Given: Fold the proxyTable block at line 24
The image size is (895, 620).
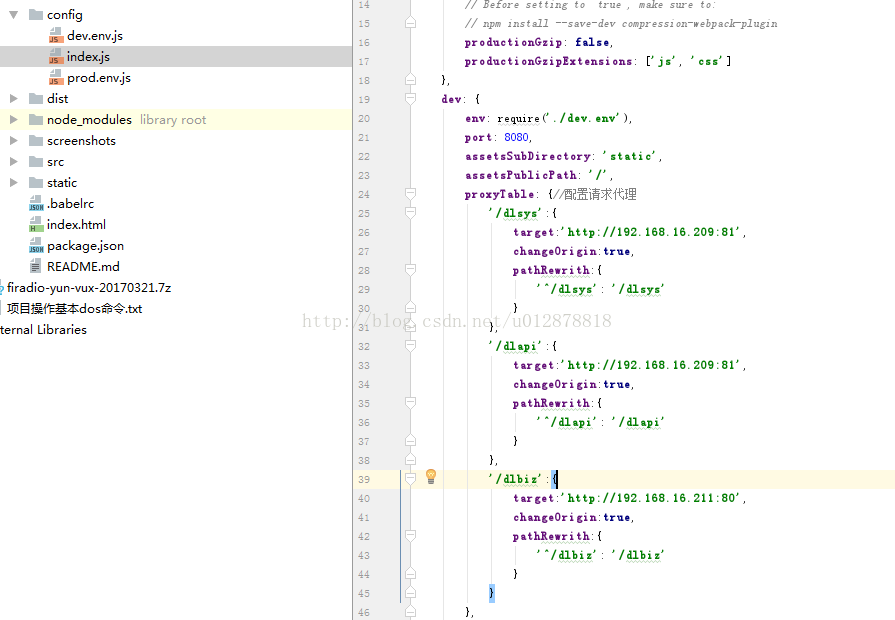Looking at the screenshot, I should (x=410, y=194).
